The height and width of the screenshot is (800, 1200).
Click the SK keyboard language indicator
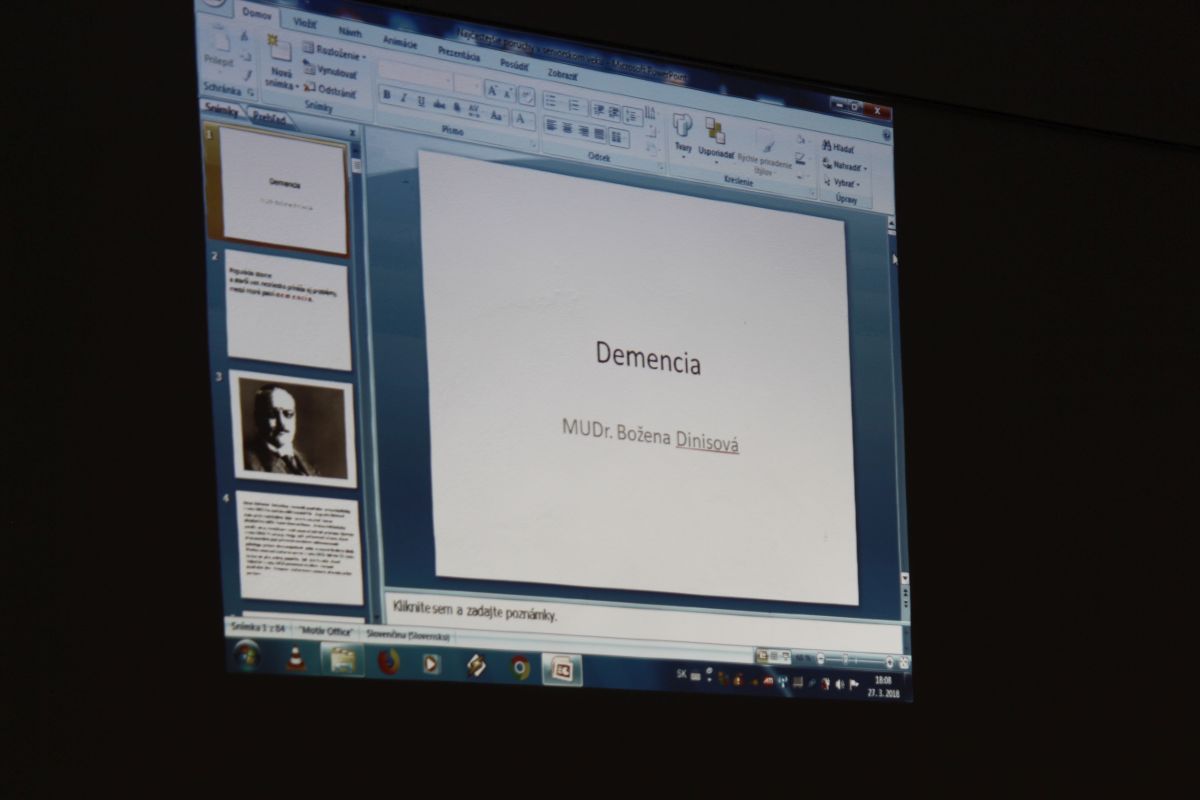point(682,674)
